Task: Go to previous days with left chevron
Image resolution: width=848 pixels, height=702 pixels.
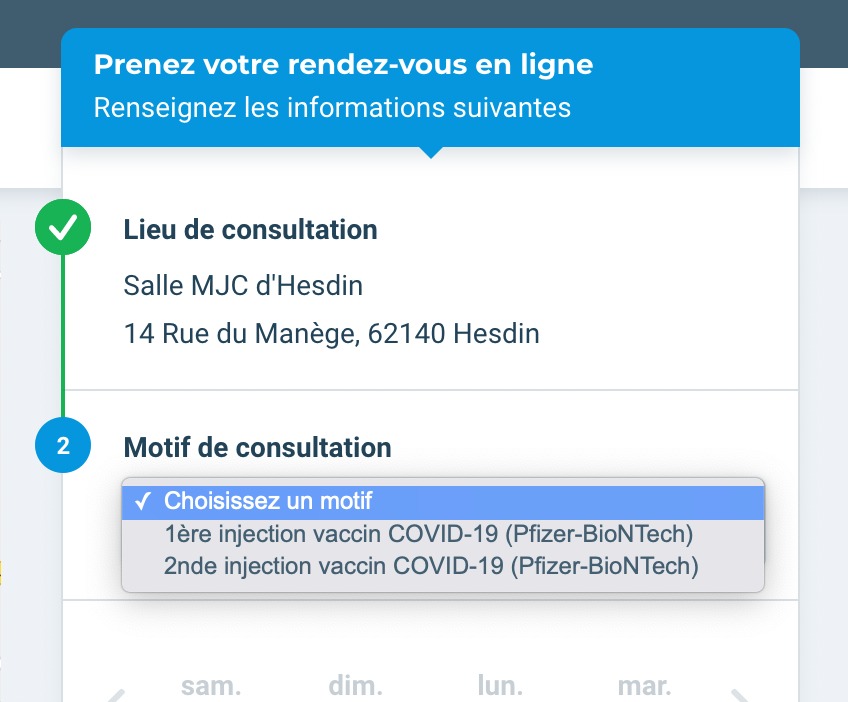Action: 116,695
